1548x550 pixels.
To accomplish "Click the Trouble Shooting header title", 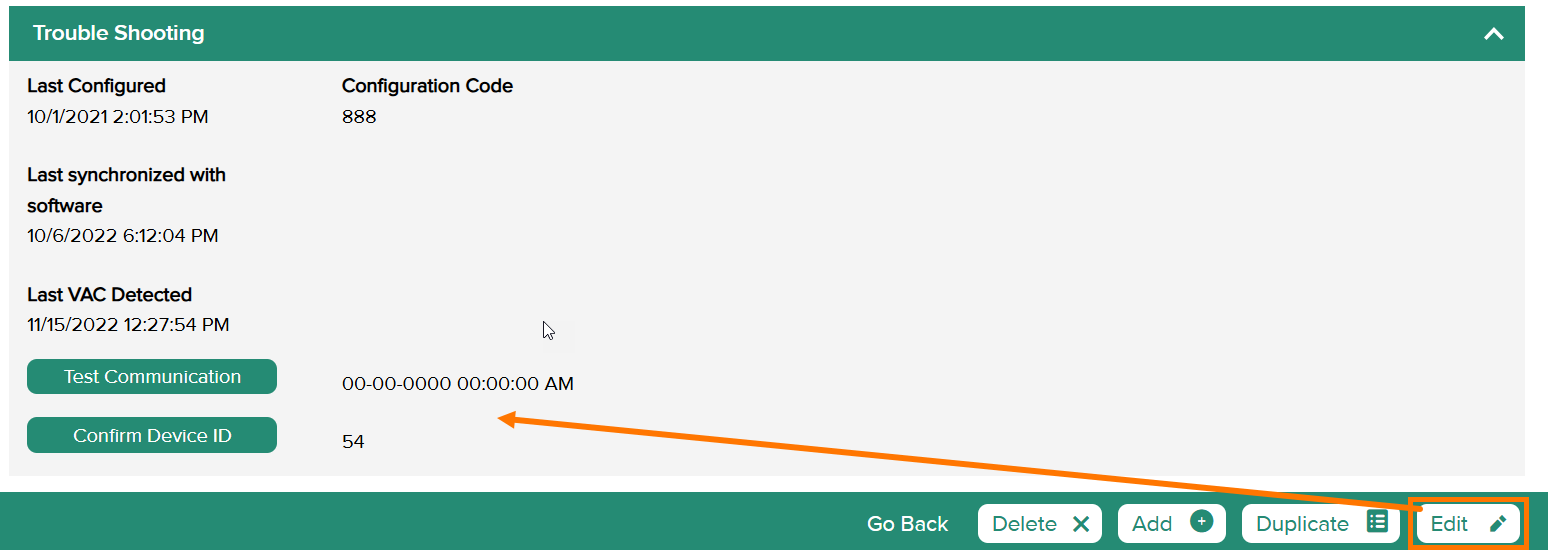I will click(x=118, y=33).
